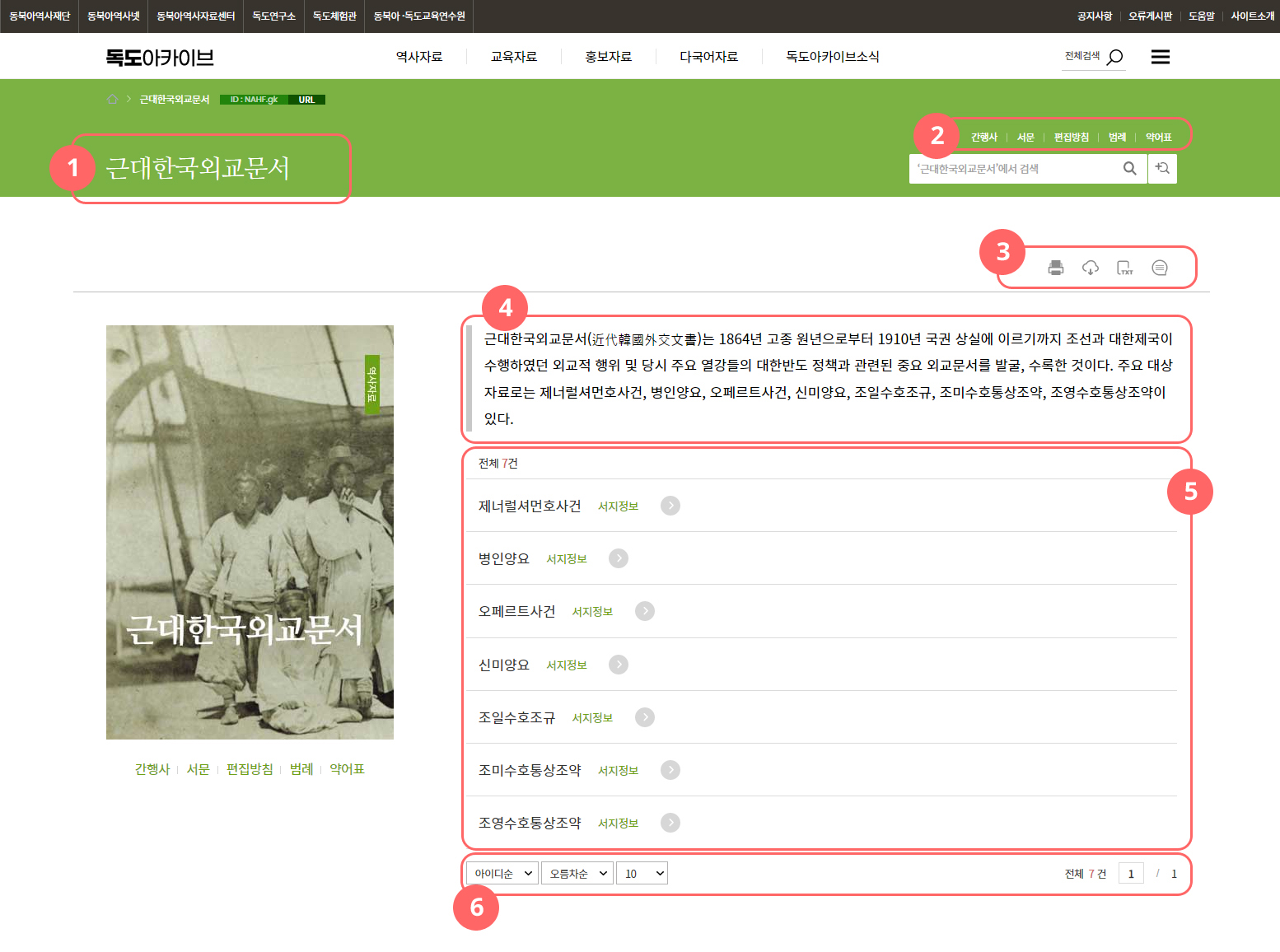
Task: Open the 아이디순 sort dropdown
Action: click(x=502, y=874)
